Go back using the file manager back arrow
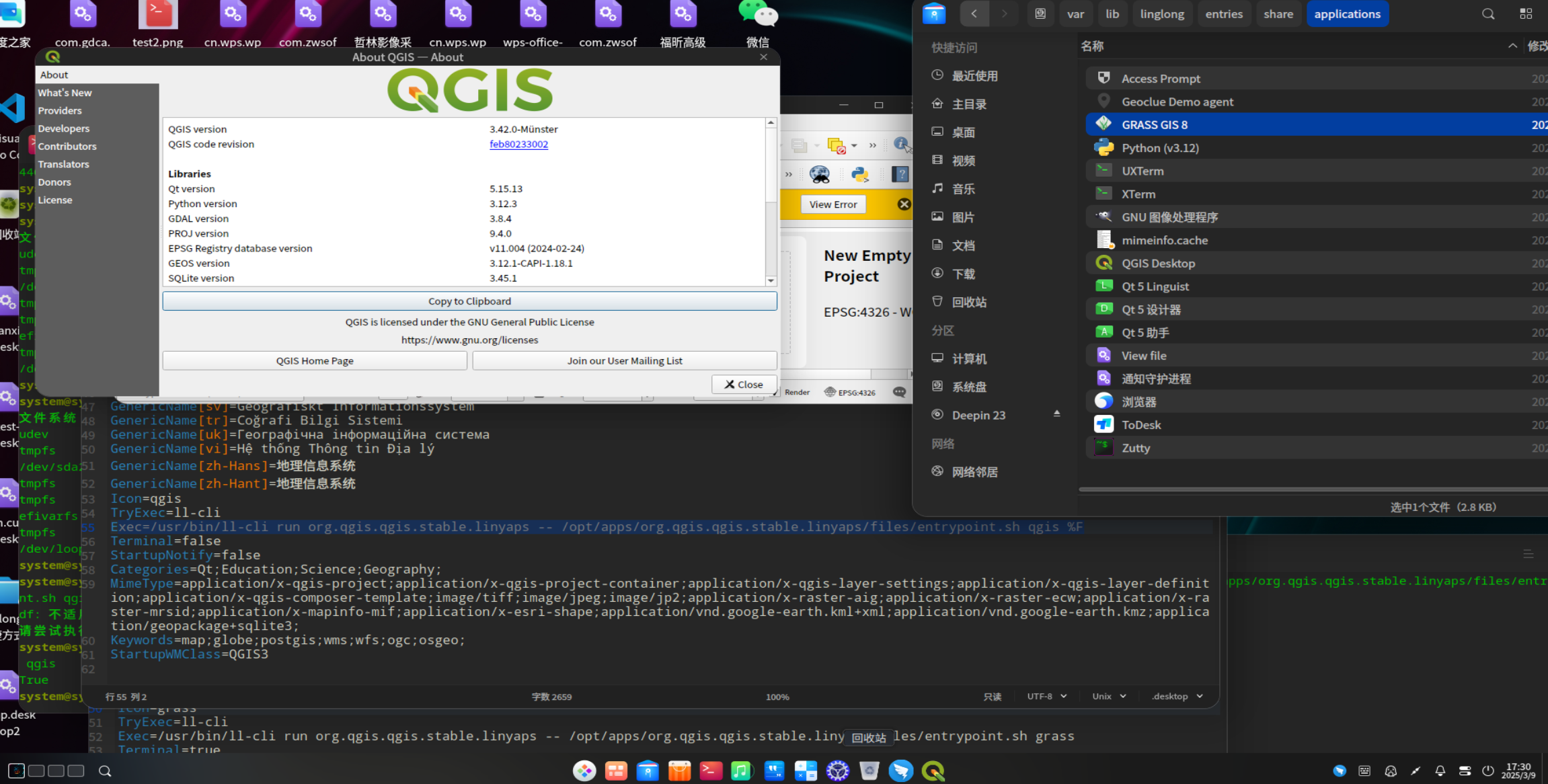This screenshot has height=784, width=1548. [x=974, y=14]
